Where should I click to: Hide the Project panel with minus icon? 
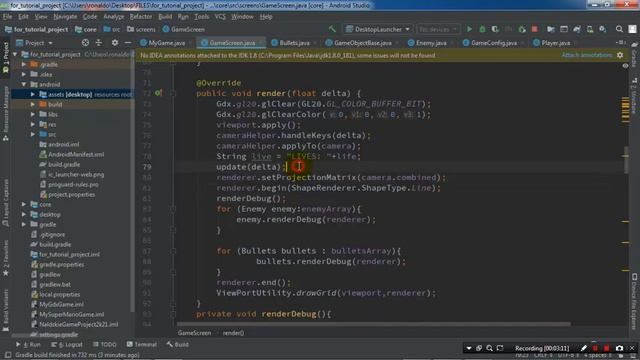coord(128,42)
